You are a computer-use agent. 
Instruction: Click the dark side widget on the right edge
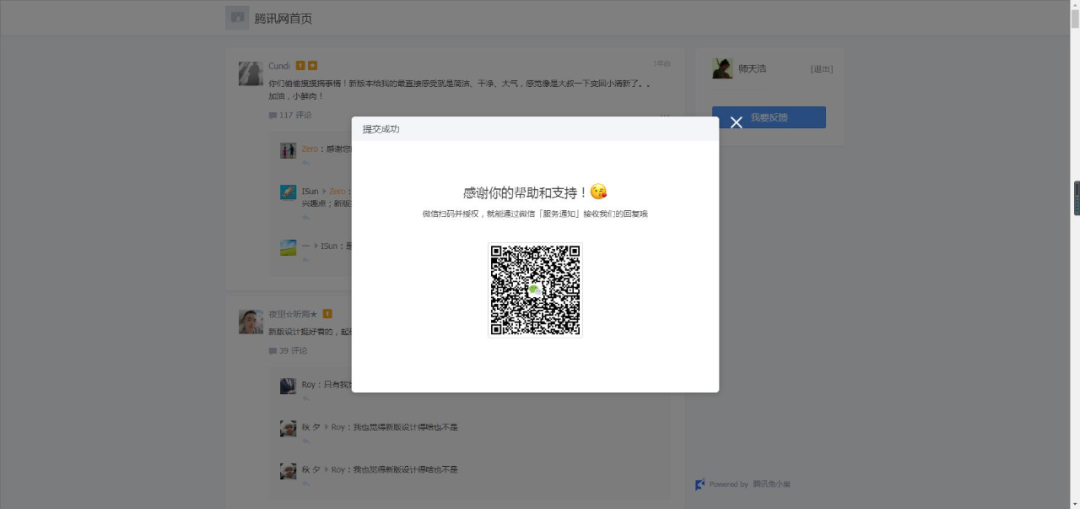click(1077, 198)
